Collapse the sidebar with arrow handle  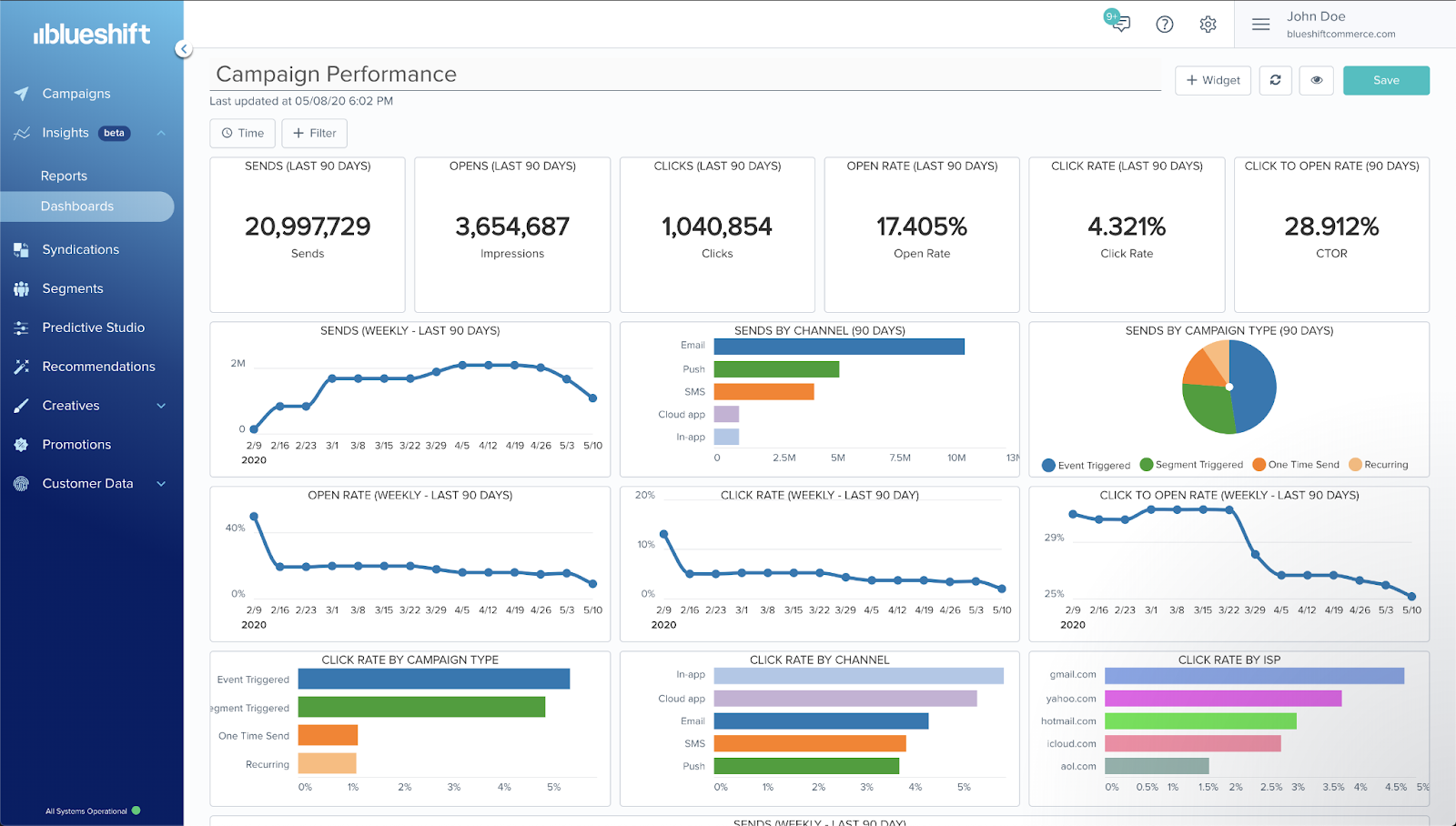(x=184, y=49)
